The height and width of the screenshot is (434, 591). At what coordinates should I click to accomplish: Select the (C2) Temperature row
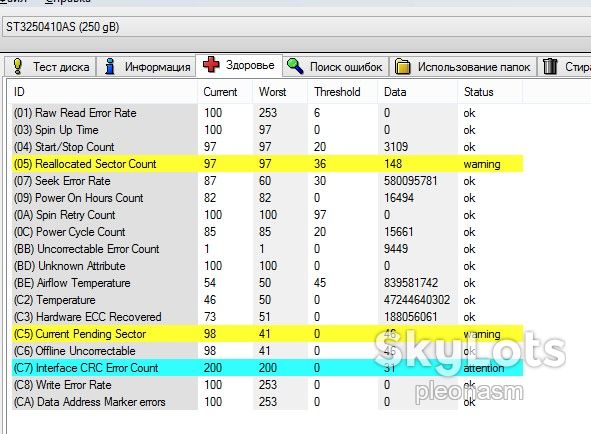pos(268,300)
